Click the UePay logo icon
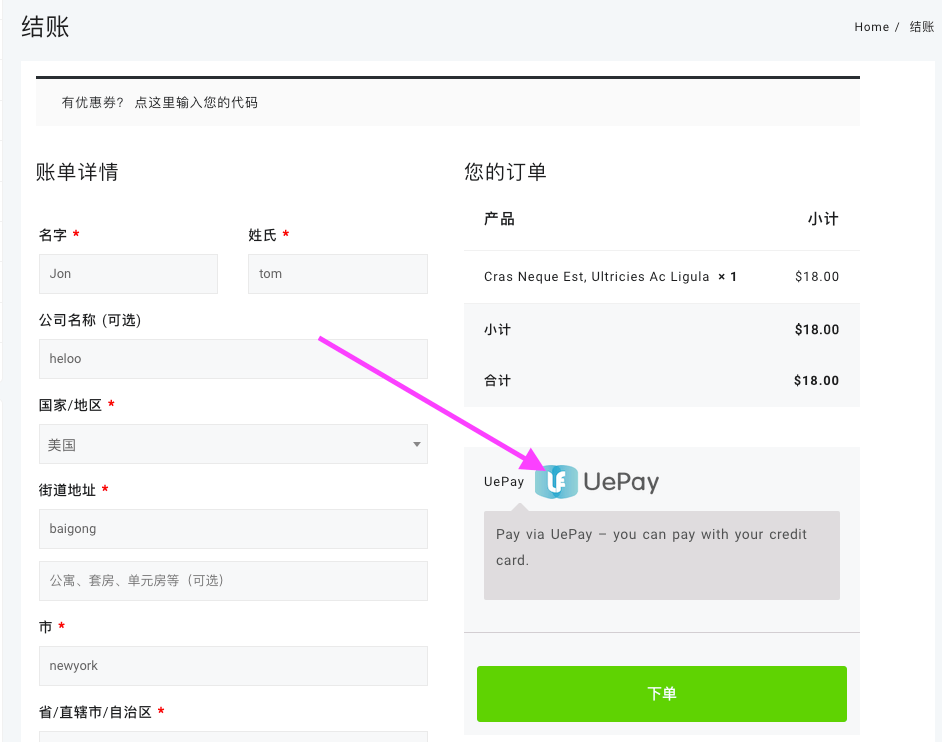942x742 pixels. (x=556, y=482)
